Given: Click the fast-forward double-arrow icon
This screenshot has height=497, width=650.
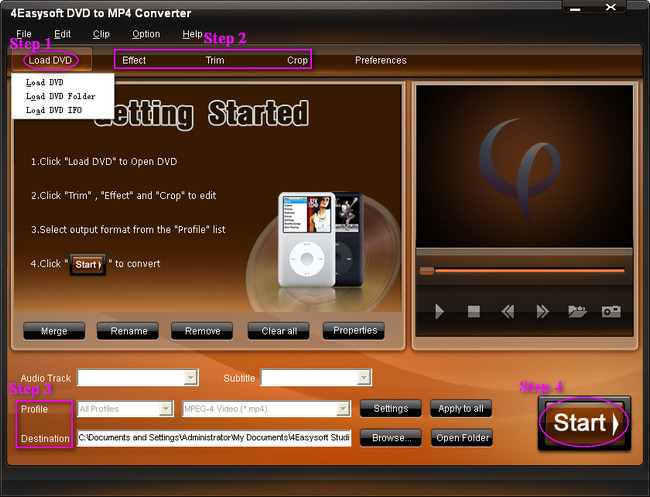Looking at the screenshot, I should (543, 311).
